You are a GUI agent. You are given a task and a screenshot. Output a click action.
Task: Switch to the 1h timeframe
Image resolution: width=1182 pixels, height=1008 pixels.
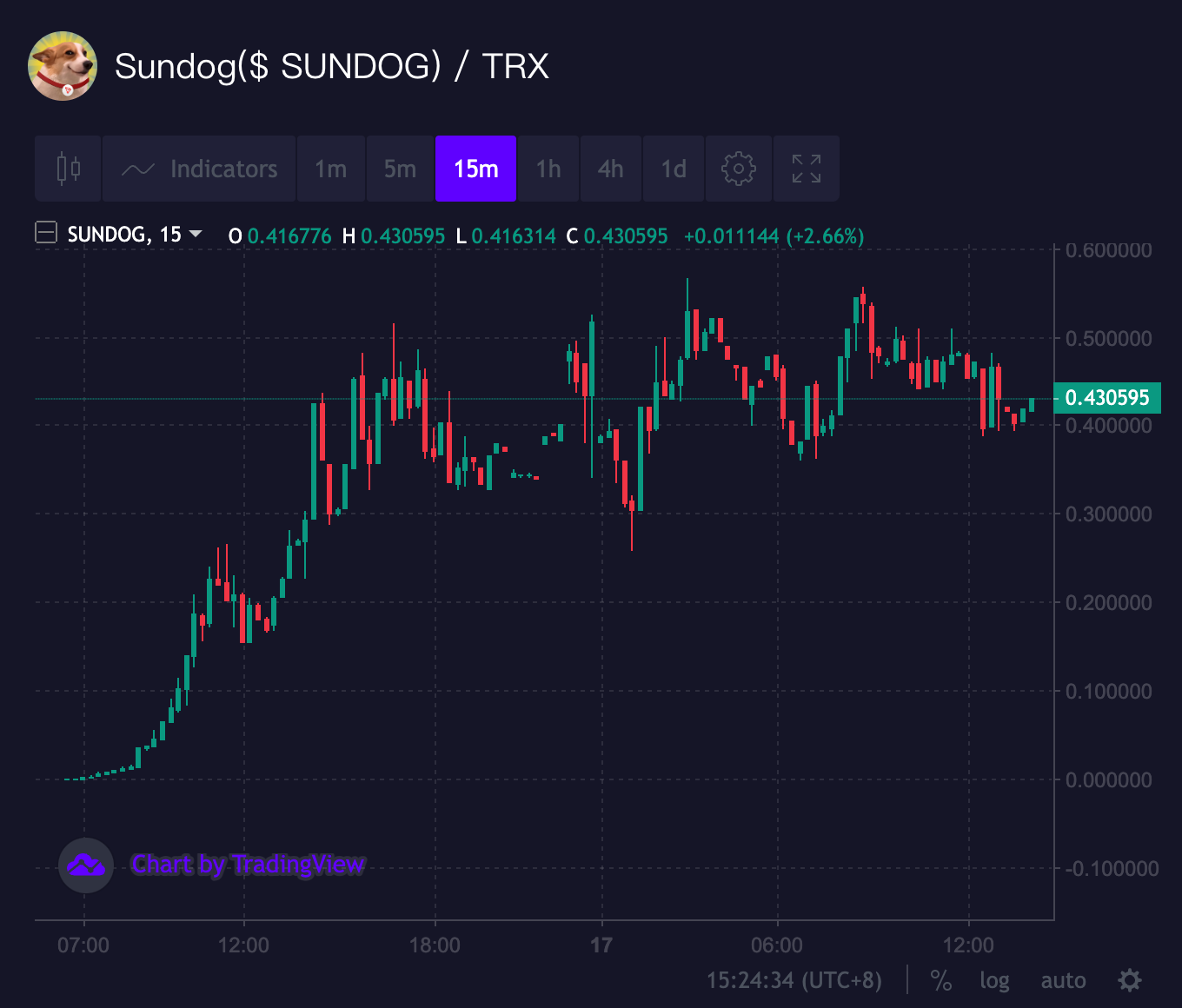click(x=548, y=169)
